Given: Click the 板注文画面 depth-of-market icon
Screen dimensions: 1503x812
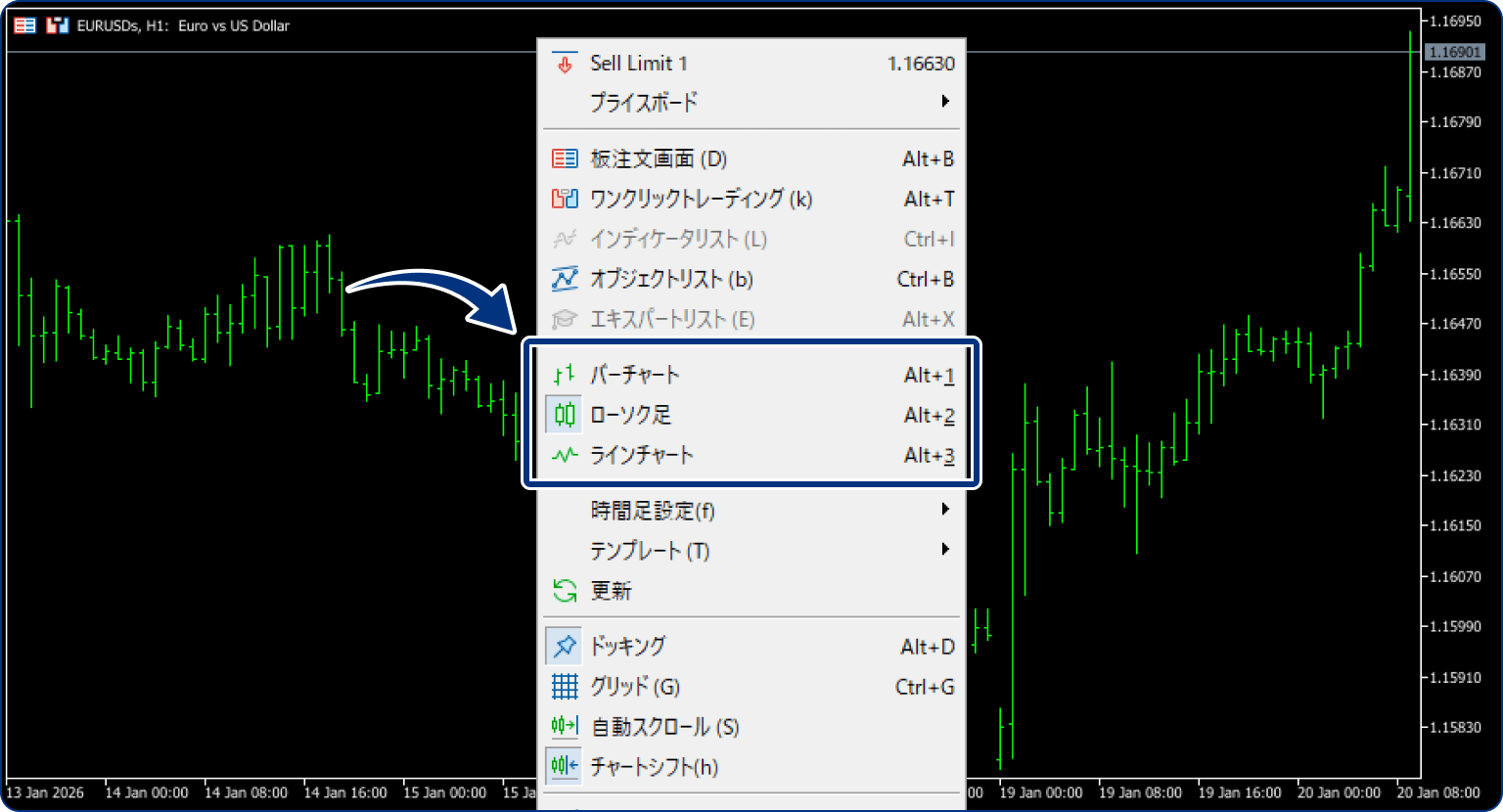Looking at the screenshot, I should pyautogui.click(x=564, y=158).
